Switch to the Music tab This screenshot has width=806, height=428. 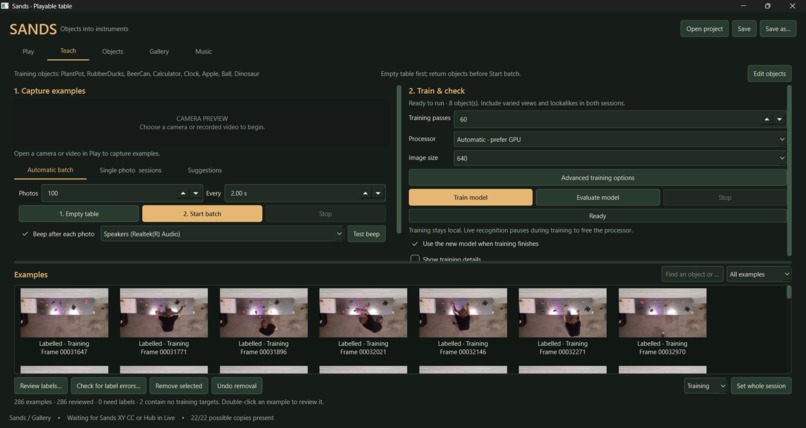click(204, 51)
